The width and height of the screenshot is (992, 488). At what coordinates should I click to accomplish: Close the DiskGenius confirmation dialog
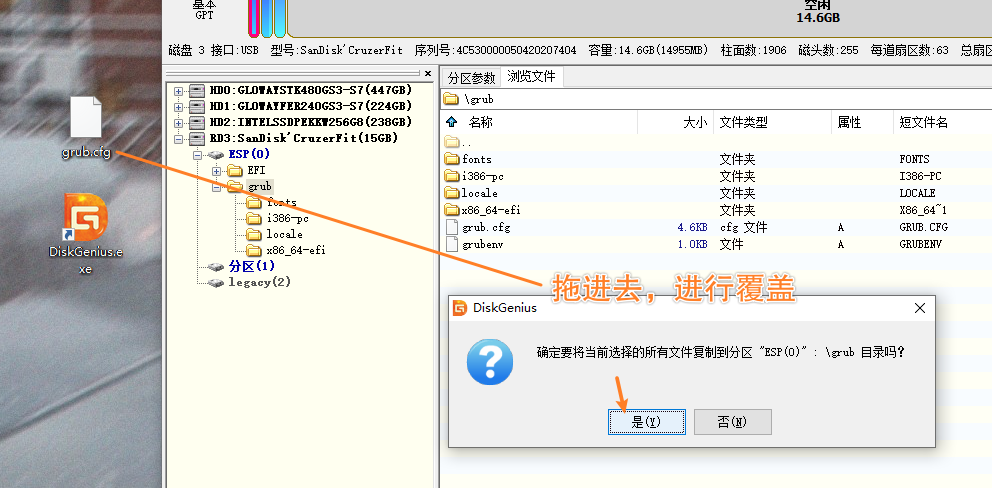pyautogui.click(x=920, y=308)
